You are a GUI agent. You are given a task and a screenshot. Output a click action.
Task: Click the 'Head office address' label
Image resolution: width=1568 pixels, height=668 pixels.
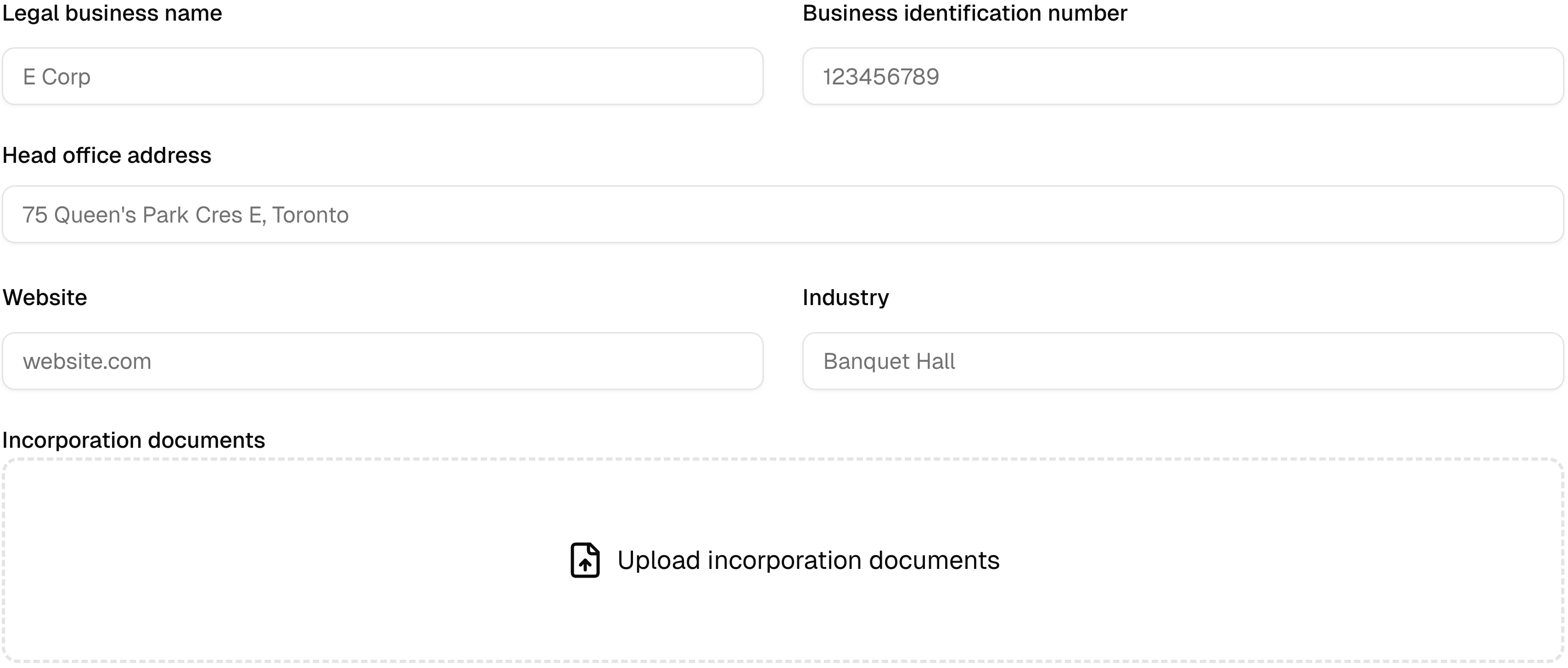106,156
